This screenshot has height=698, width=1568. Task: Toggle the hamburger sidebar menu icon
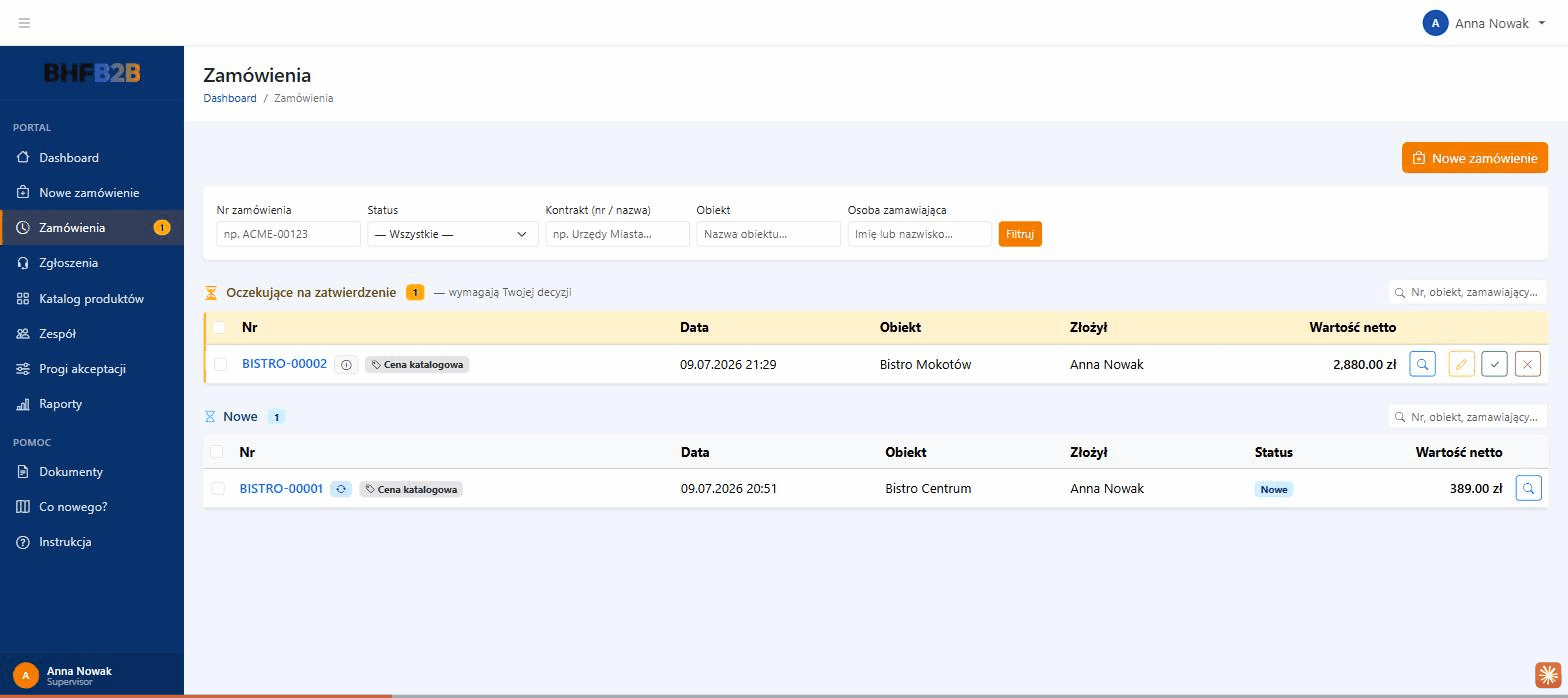(24, 23)
